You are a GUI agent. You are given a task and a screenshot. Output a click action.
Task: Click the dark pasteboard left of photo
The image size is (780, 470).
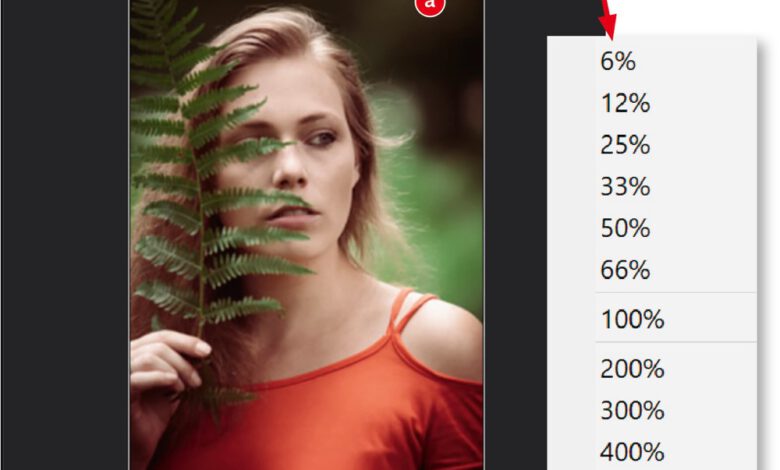coord(65,235)
